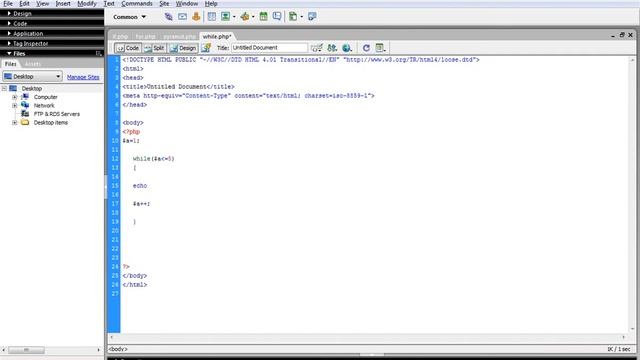
Task: Open the Edit menu
Action: (24, 4)
